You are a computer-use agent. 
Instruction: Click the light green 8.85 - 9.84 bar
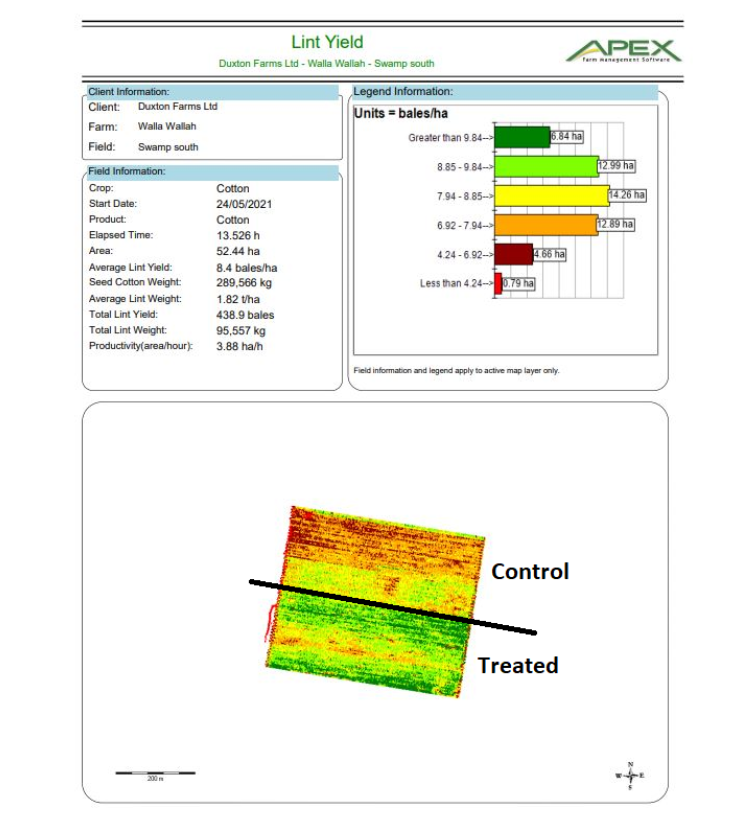[x=546, y=166]
